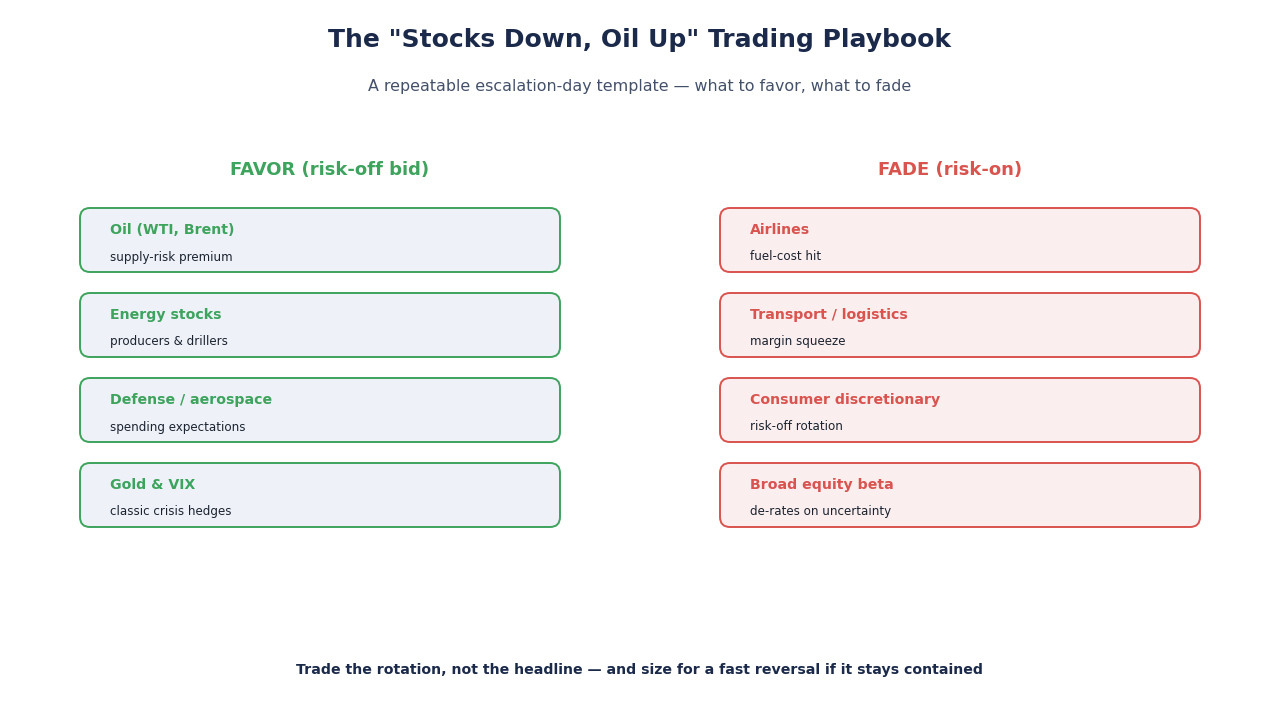
Task: Click the FAVOR (risk-off bid) heading
Action: (329, 170)
